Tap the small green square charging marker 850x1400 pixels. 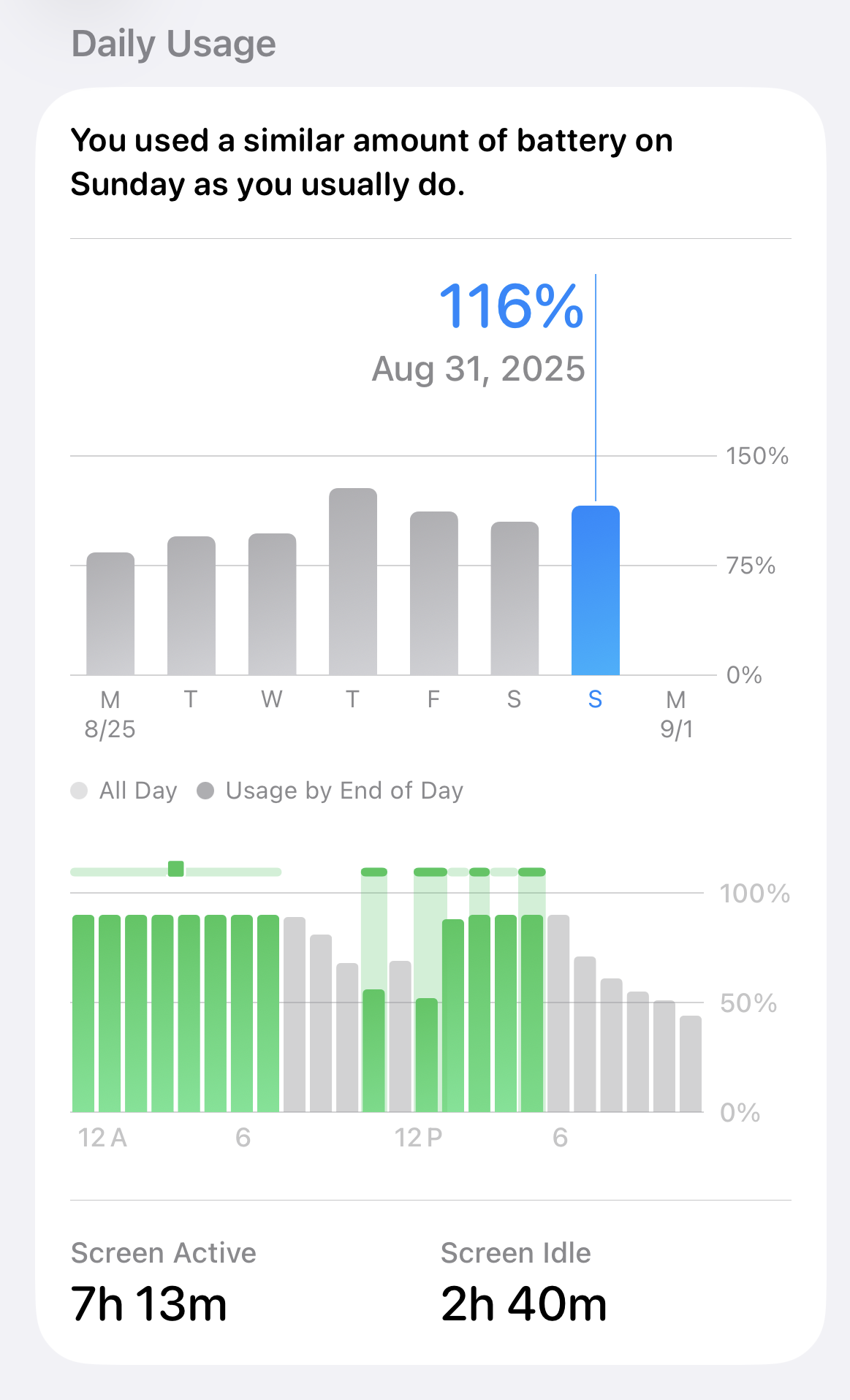pos(176,869)
